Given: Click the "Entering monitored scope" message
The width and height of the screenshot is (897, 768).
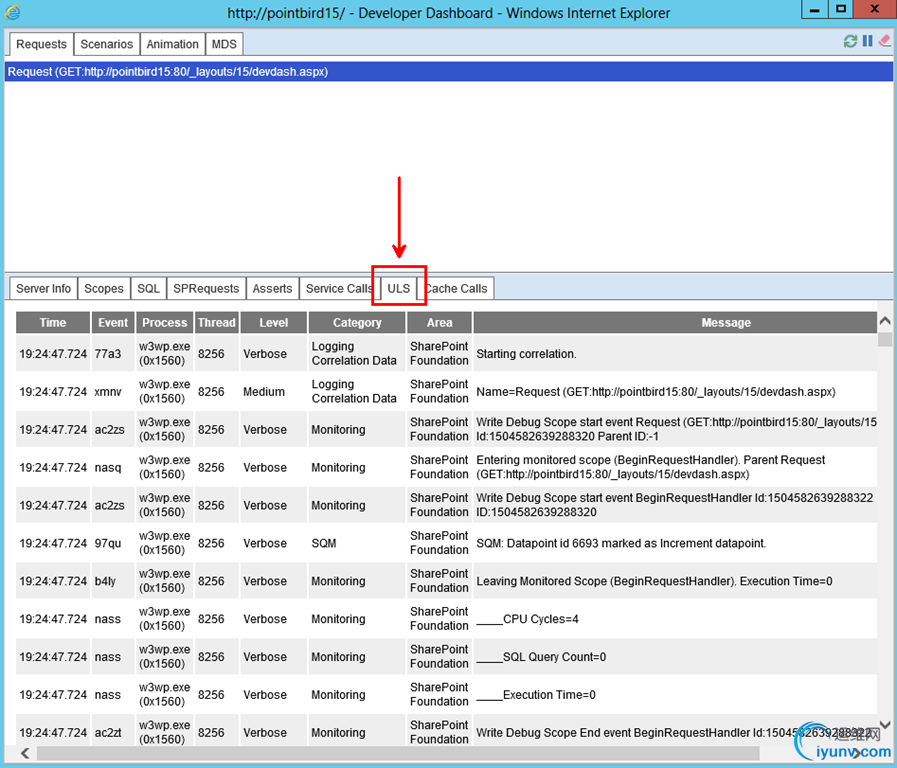Looking at the screenshot, I should pyautogui.click(x=650, y=467).
